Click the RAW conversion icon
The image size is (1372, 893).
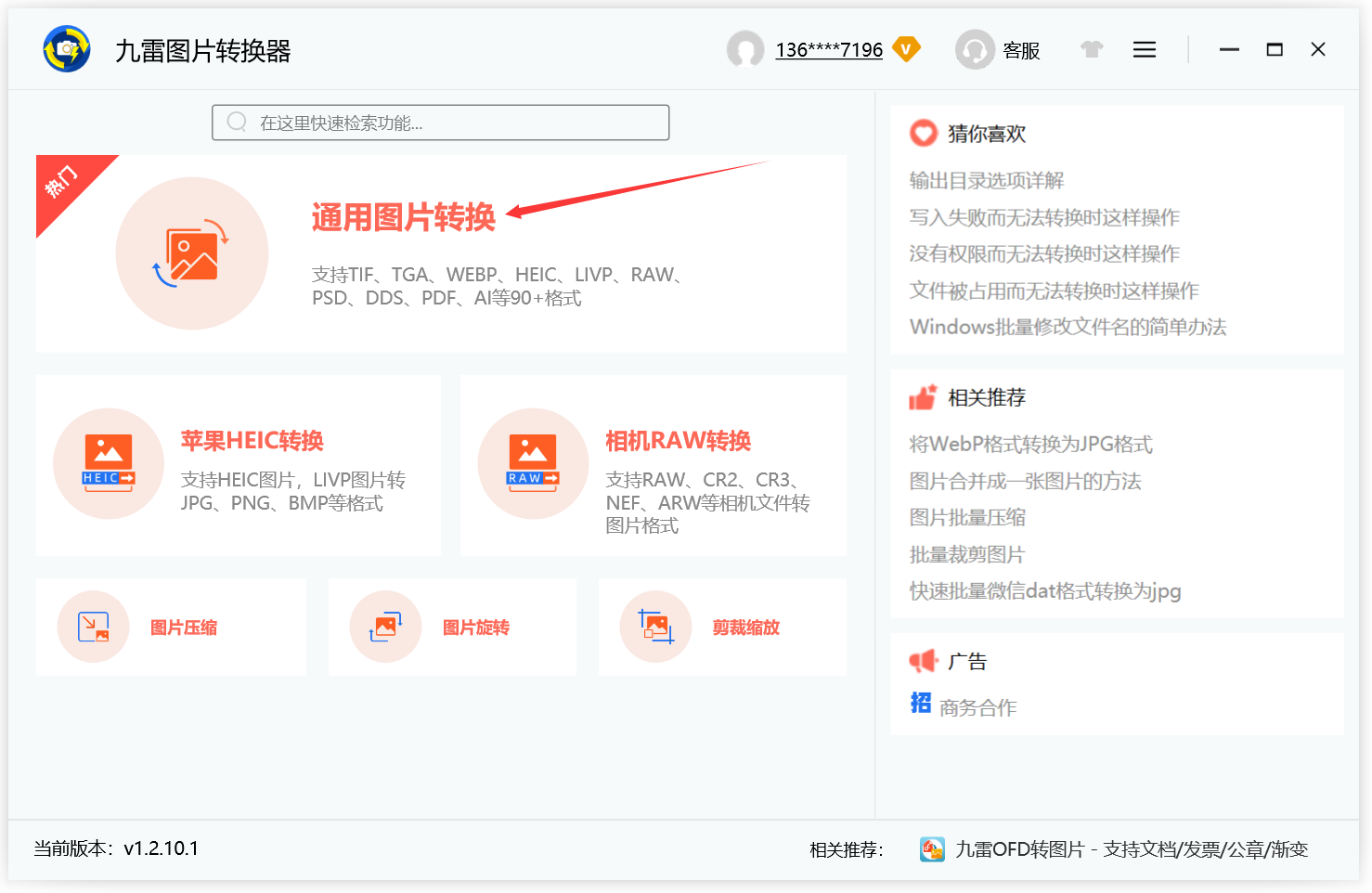533,463
